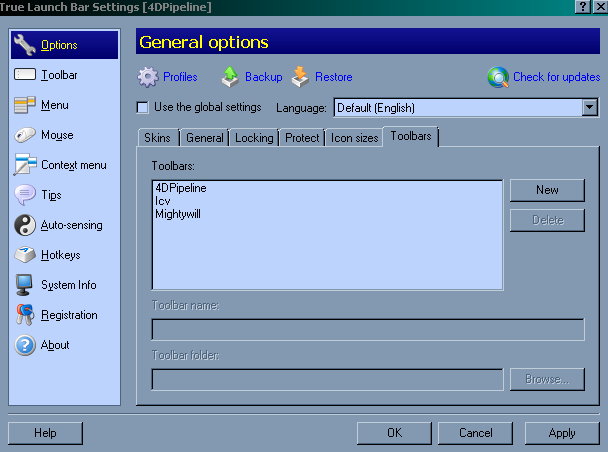Image resolution: width=608 pixels, height=452 pixels.
Task: Click the Auto-sensing yin-yang icon
Action: tap(25, 225)
